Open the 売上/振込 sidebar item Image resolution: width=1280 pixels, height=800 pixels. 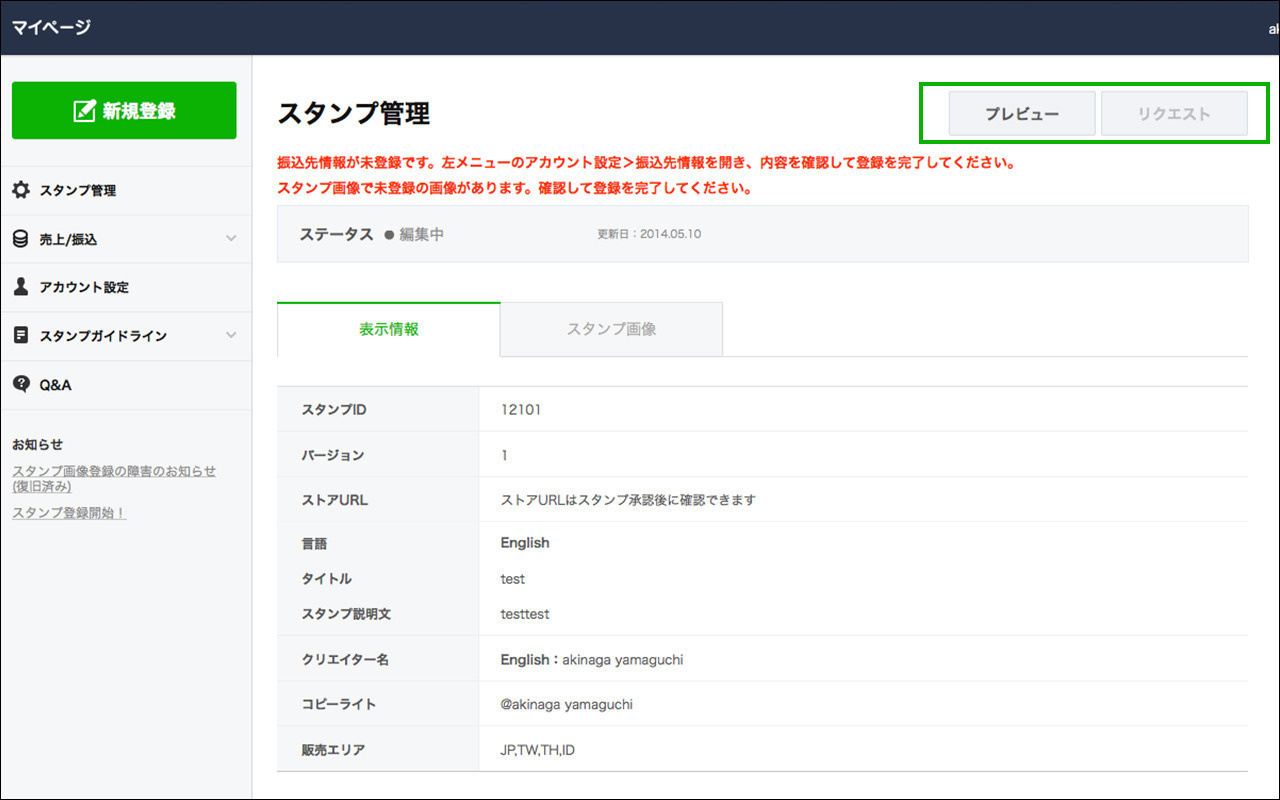[x=126, y=239]
